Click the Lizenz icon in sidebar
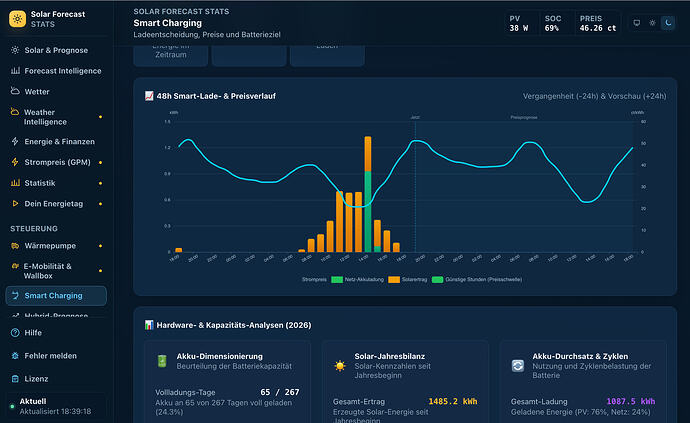Viewport: 690px width, 423px height. pyautogui.click(x=15, y=379)
